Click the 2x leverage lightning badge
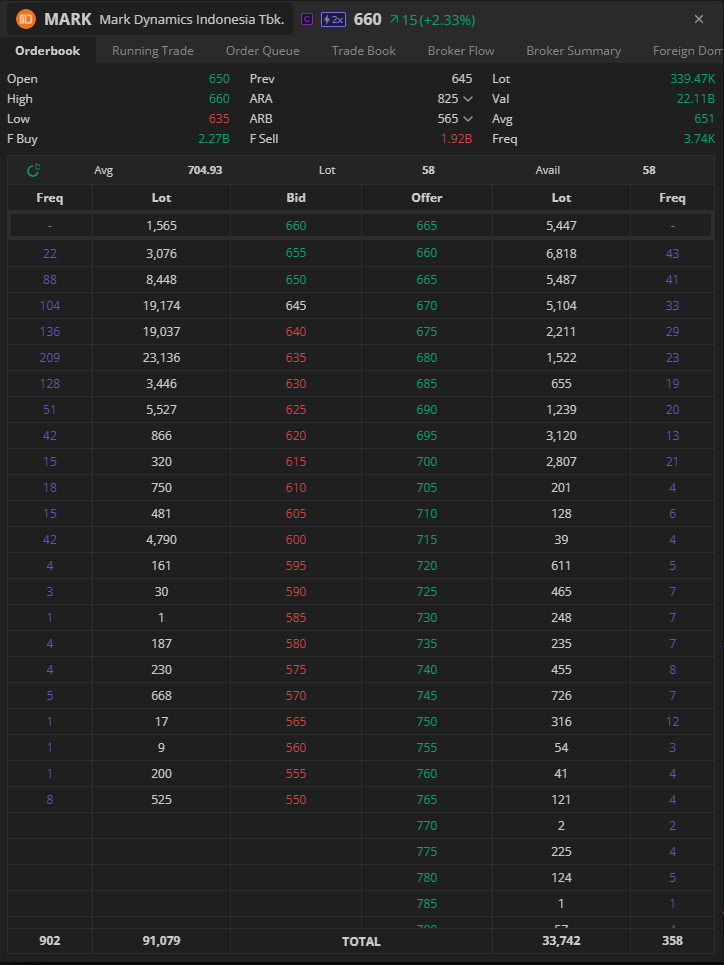Screen dimensions: 724x965 (x=333, y=20)
